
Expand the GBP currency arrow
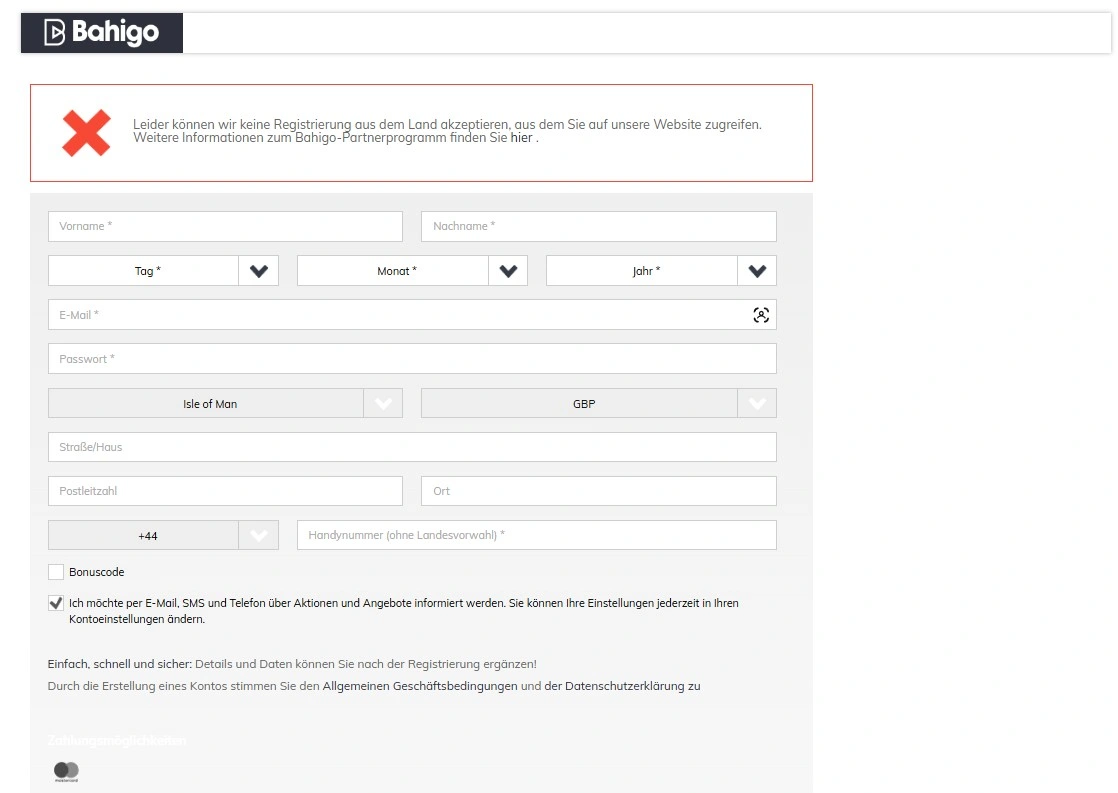(757, 404)
